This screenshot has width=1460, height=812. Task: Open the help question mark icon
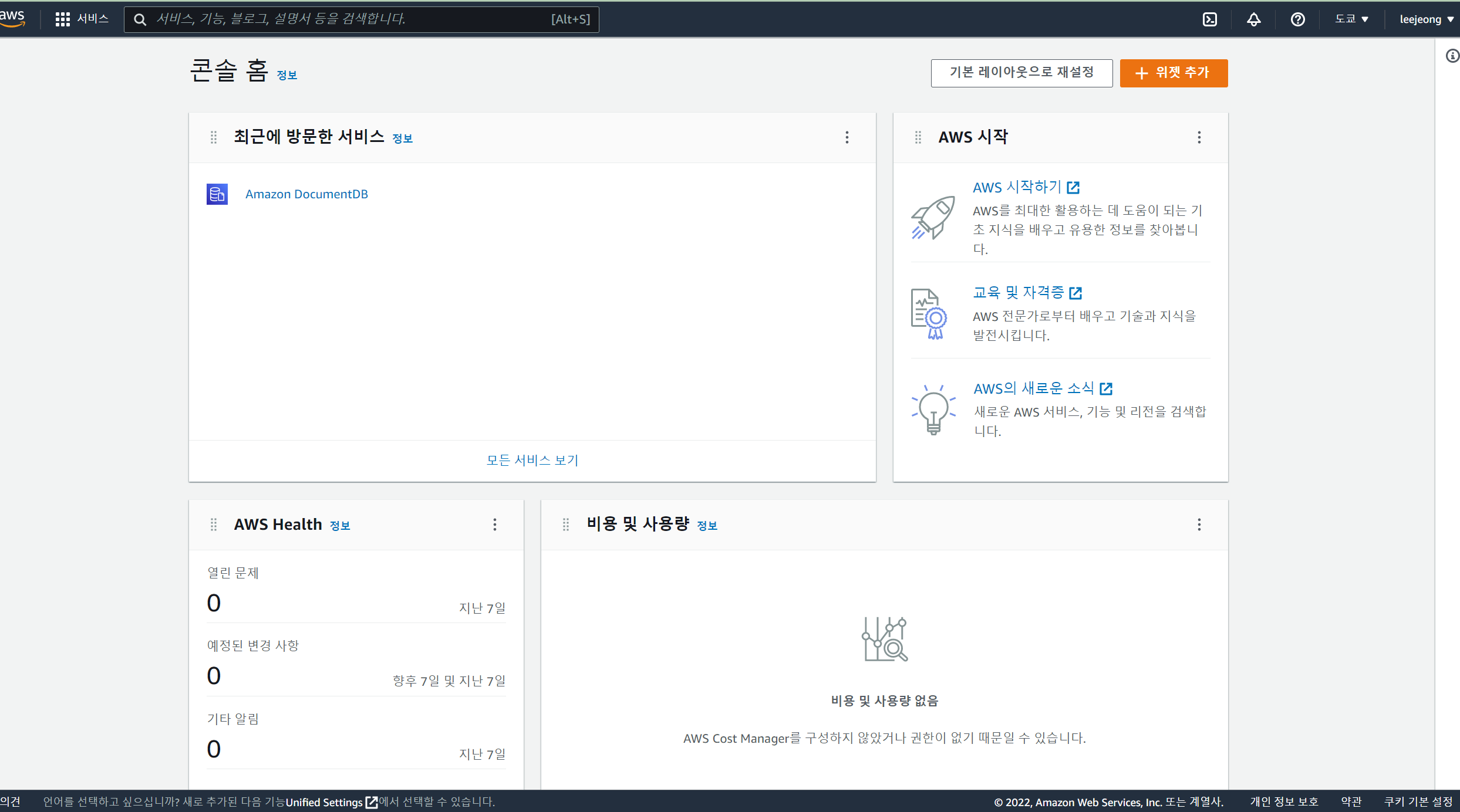click(x=1298, y=19)
